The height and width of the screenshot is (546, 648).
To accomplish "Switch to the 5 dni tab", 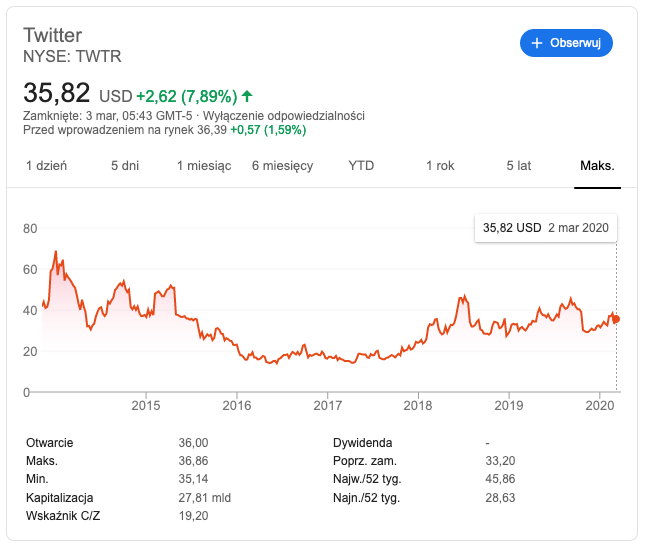I will 125,166.
